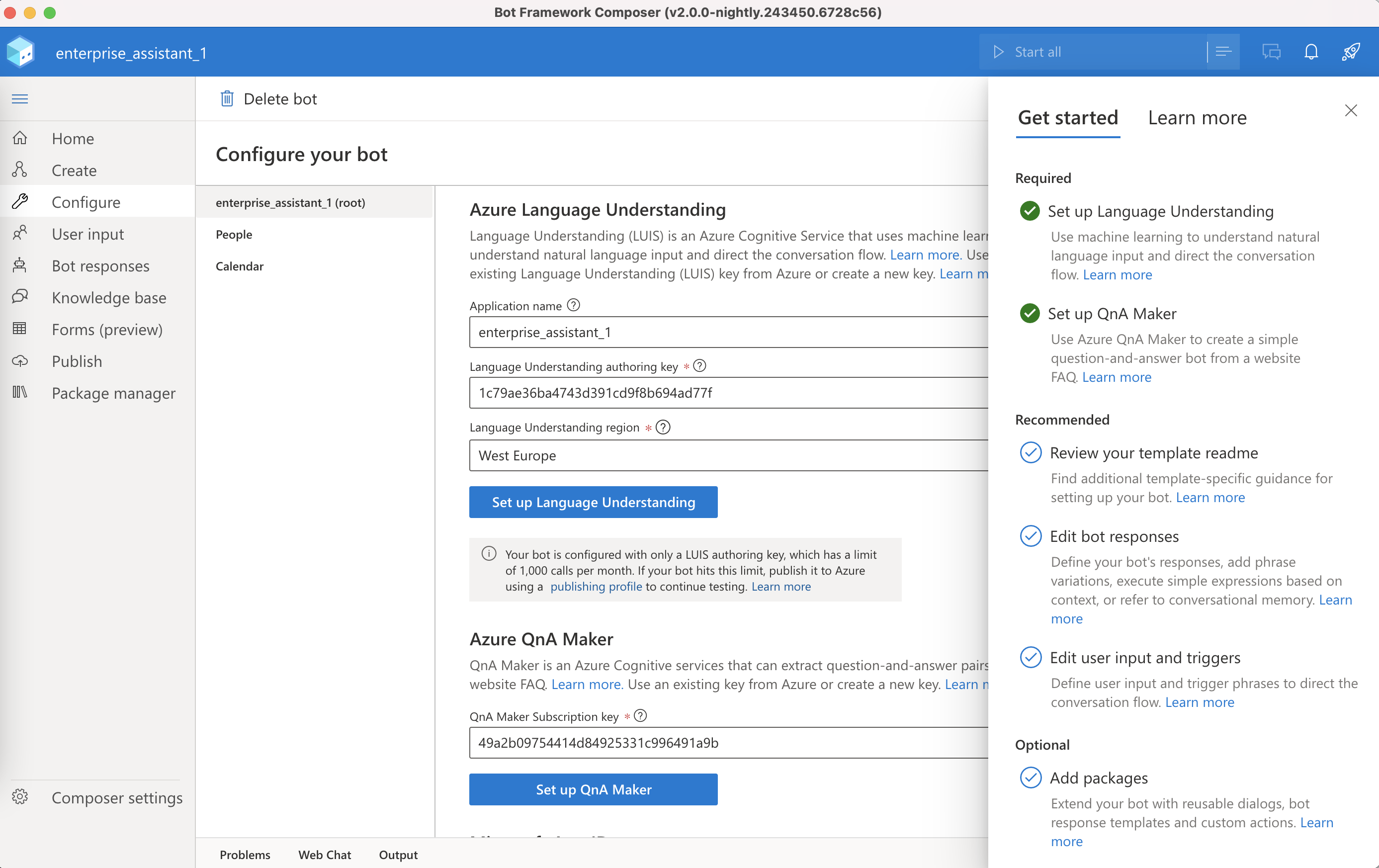Follow the publishing profile link
Viewport: 1379px width, 868px height.
point(596,586)
